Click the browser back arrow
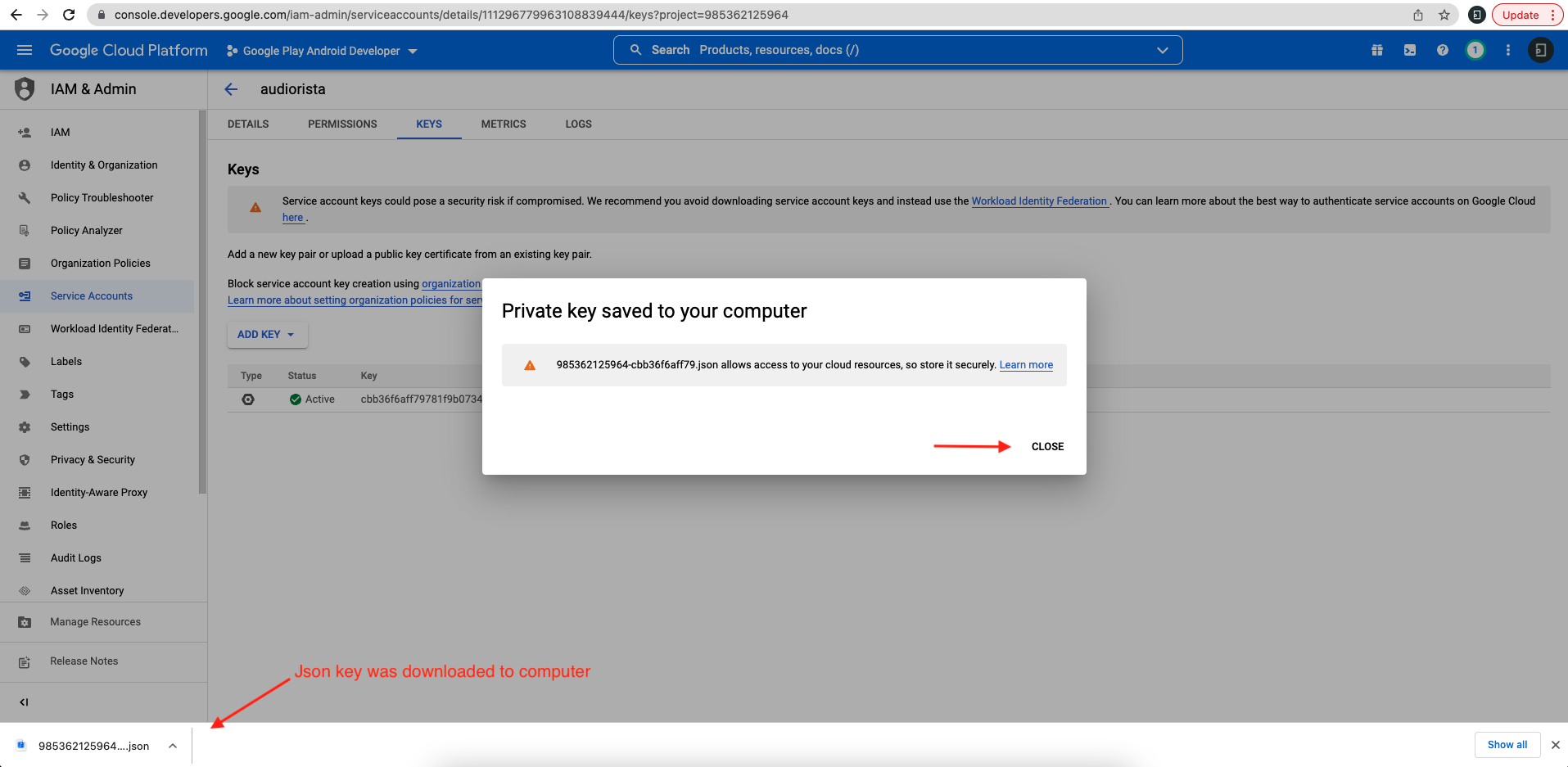The image size is (1568, 767). click(16, 15)
